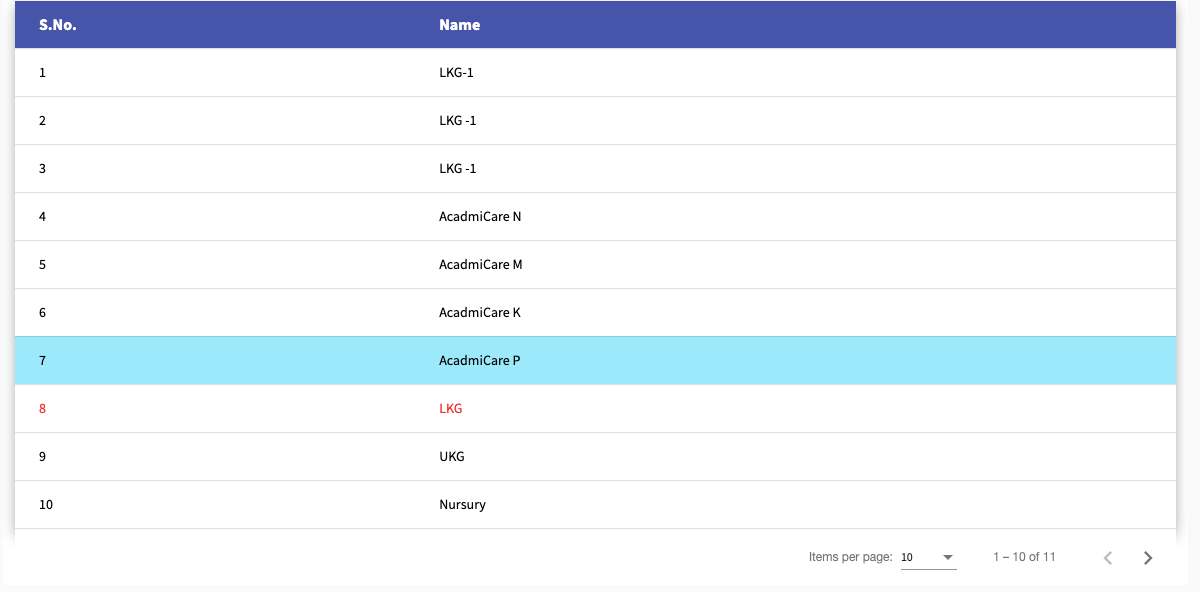Viewport: 1200px width, 592px height.
Task: Click the UKG row
Action: pyautogui.click(x=451, y=456)
